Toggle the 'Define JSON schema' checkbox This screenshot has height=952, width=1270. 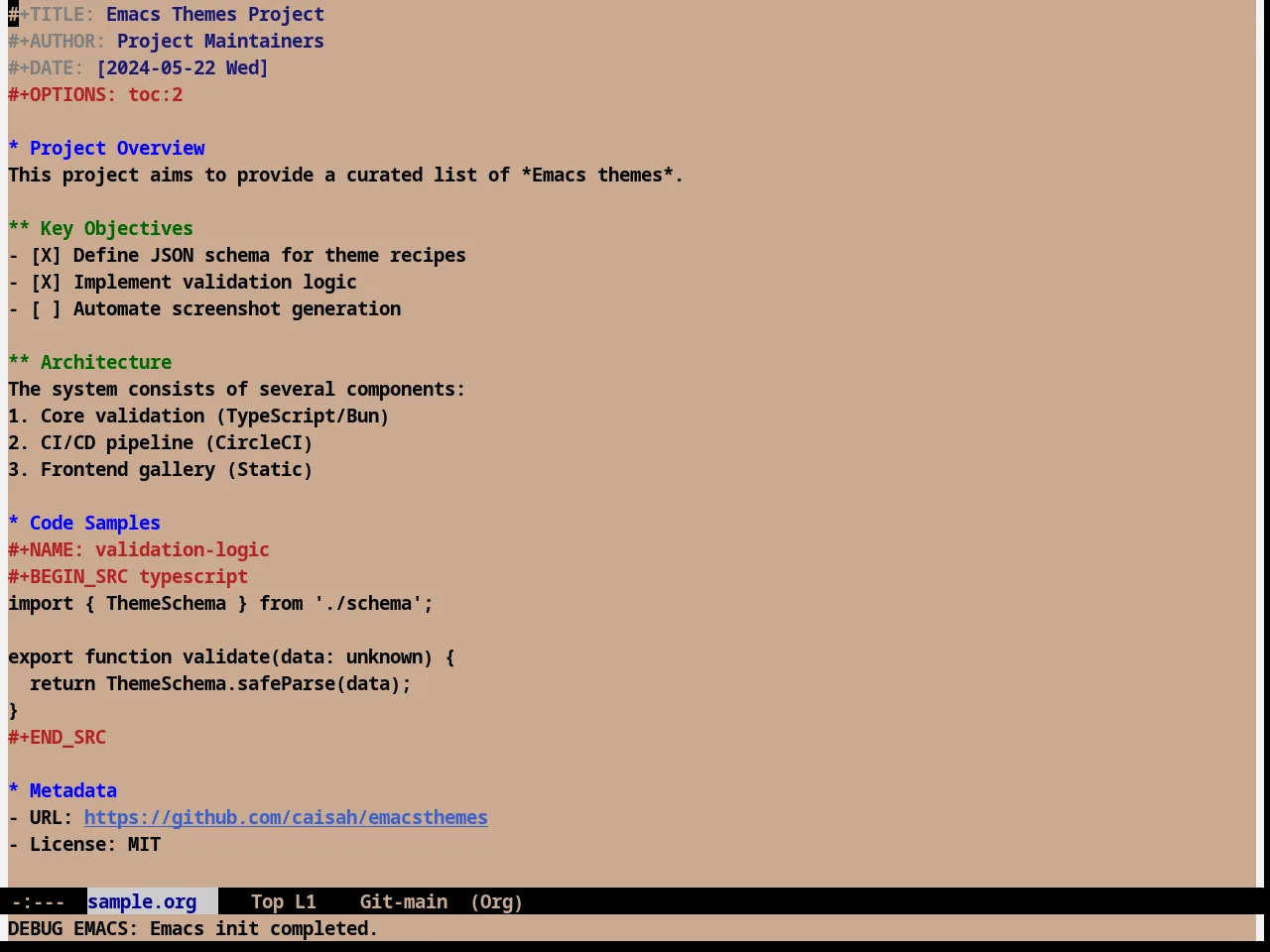46,256
